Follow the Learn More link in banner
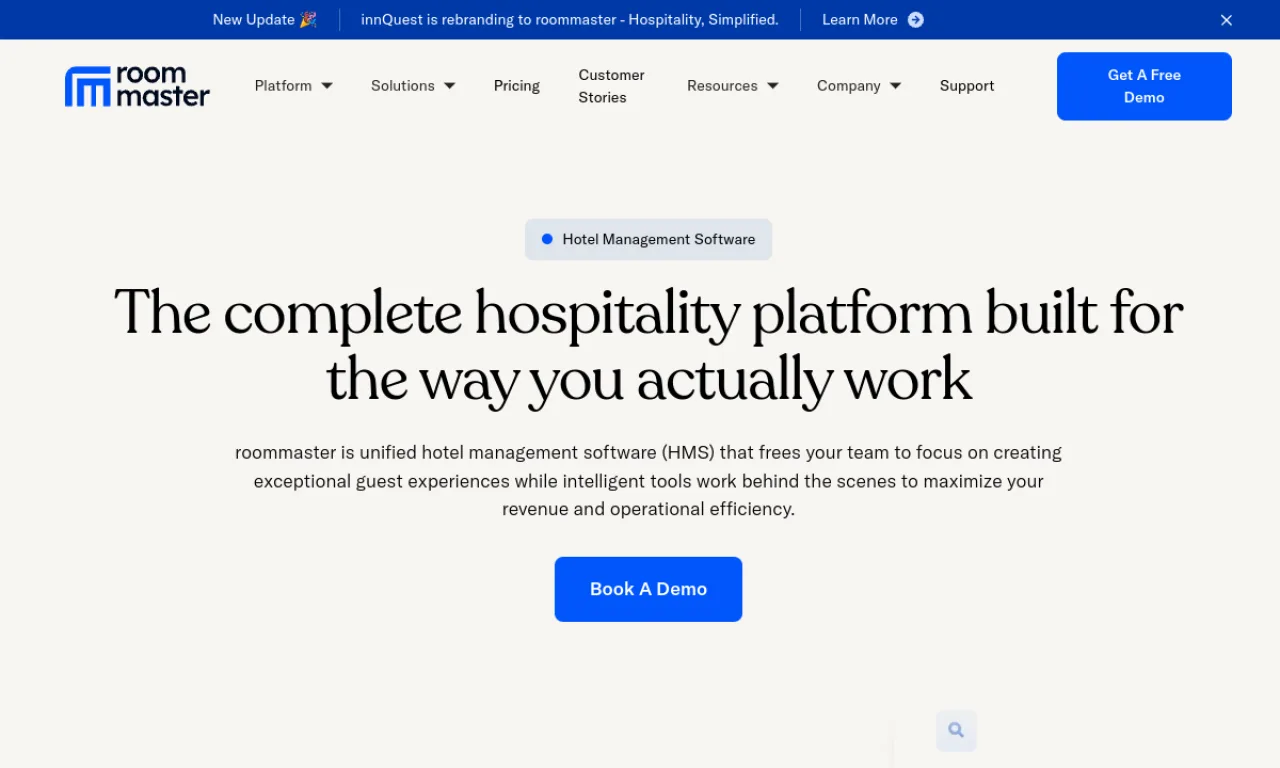This screenshot has width=1280, height=768. tap(860, 20)
